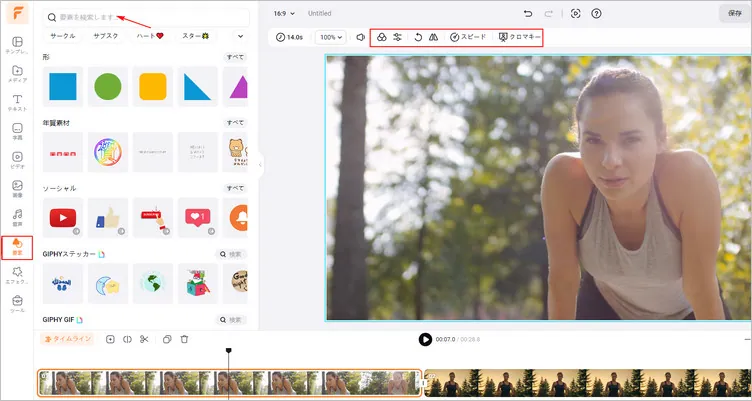Rotate the video with rotate icon

coord(418,37)
